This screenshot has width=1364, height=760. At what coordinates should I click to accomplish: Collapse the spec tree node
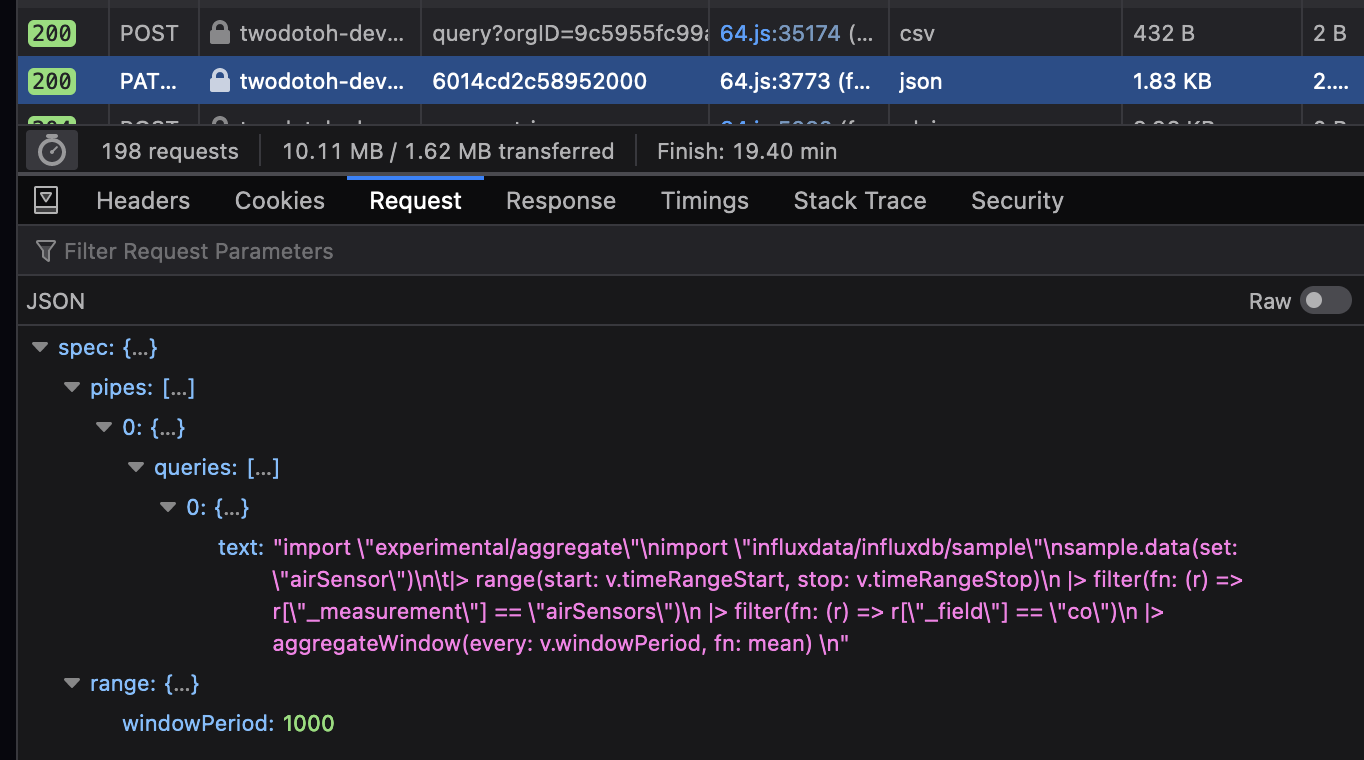pyautogui.click(x=40, y=348)
